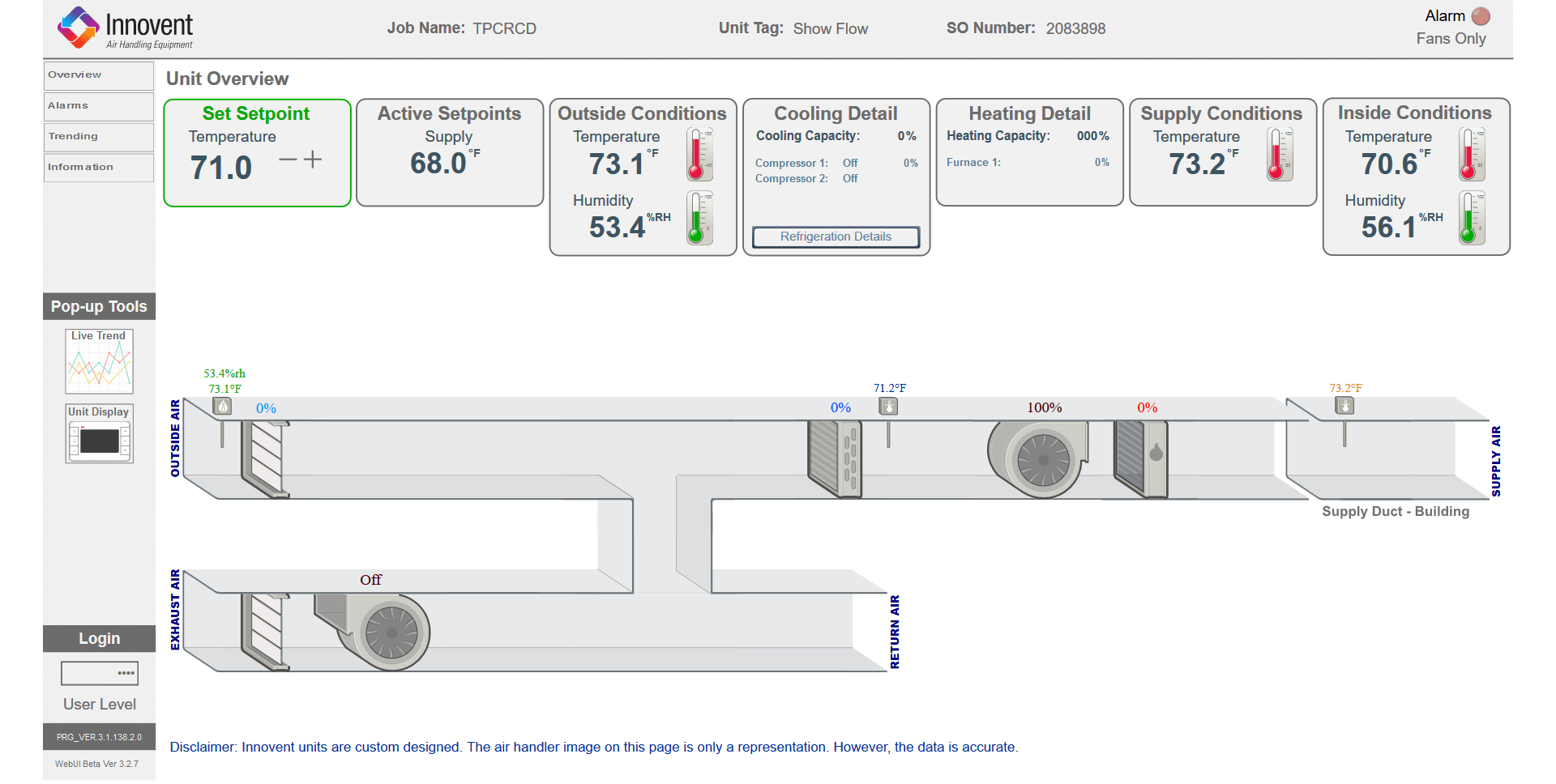Click the setpoint value 71.0

[x=221, y=168]
